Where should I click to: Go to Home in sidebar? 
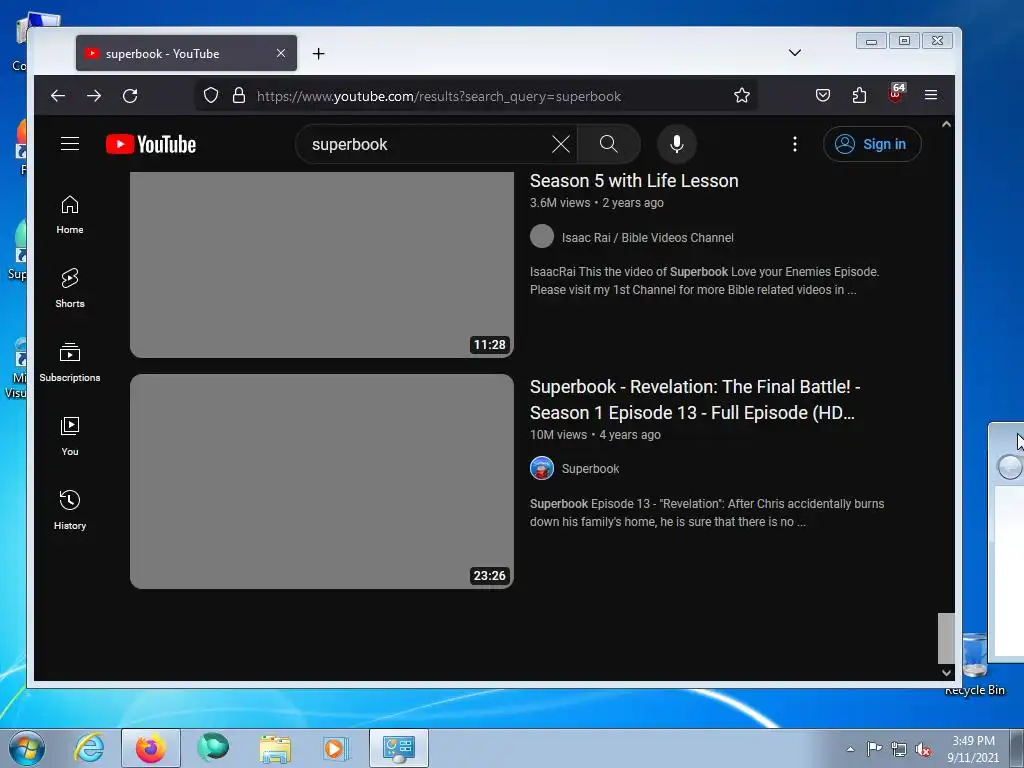coord(70,215)
